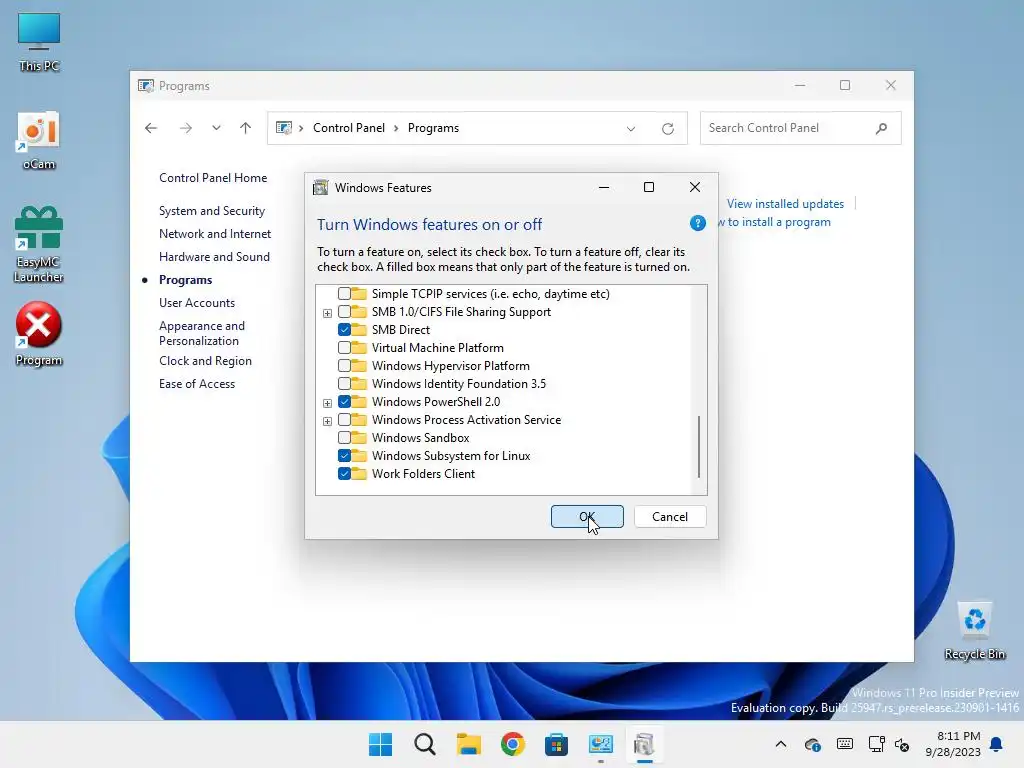
Task: Open recent locations dropdown chevron
Action: [x=216, y=128]
